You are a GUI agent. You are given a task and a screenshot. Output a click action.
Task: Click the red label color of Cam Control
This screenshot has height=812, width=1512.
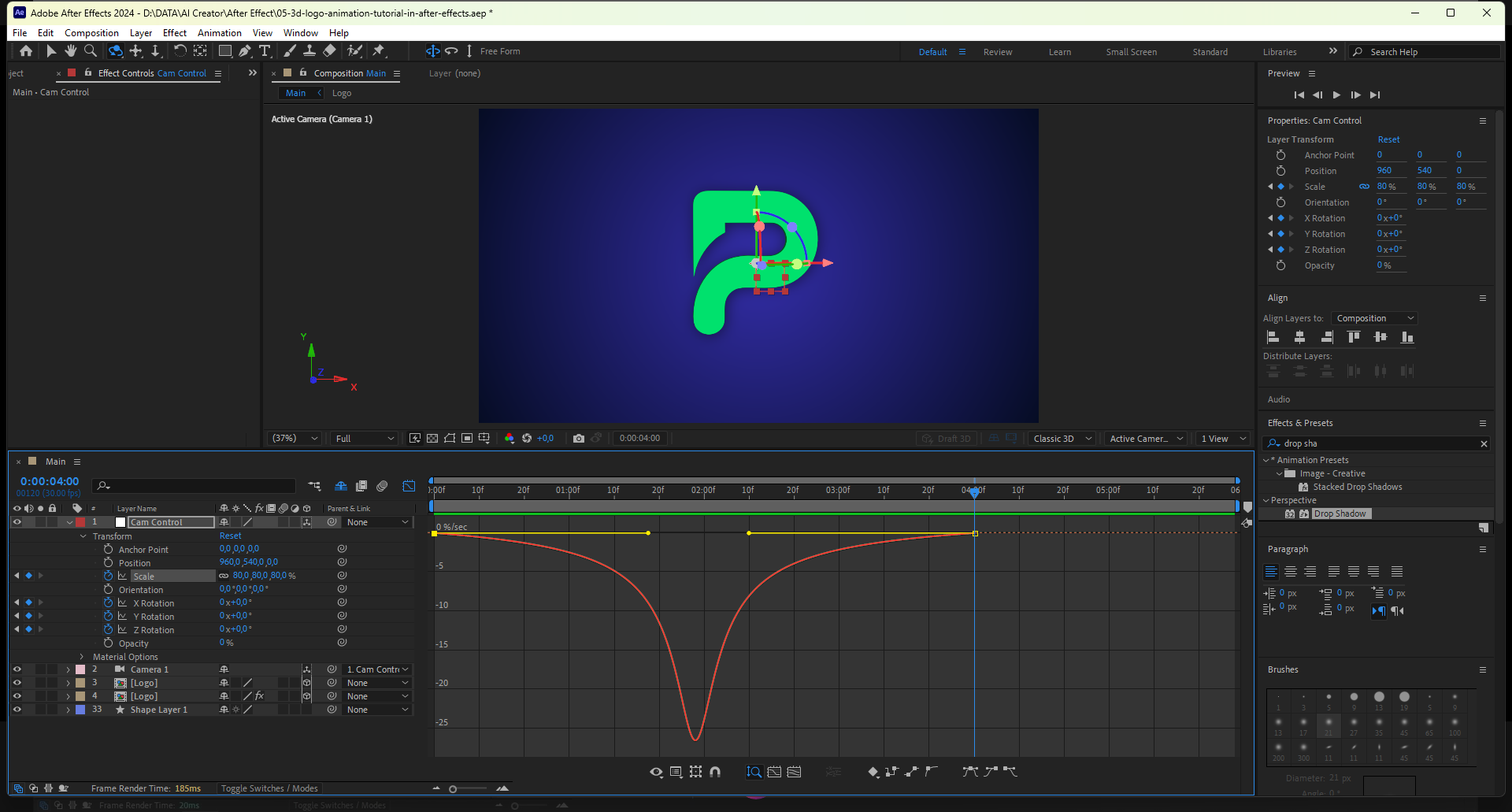(80, 522)
